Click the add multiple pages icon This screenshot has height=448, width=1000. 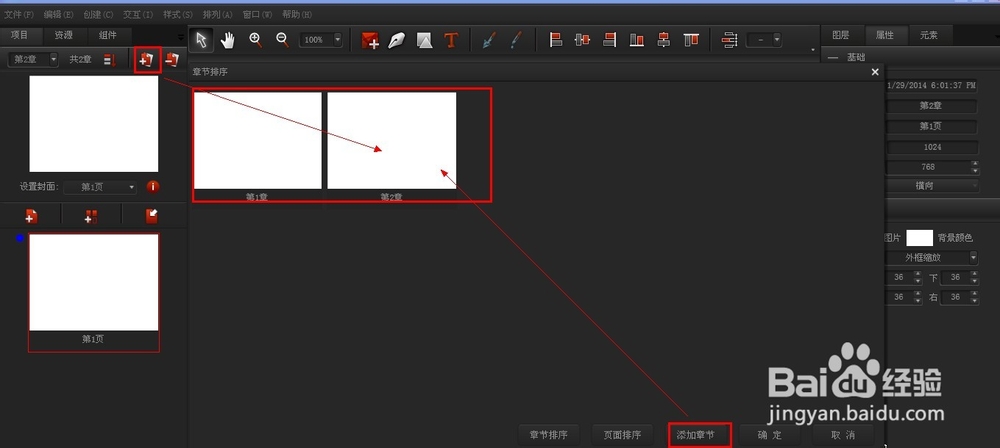click(91, 216)
